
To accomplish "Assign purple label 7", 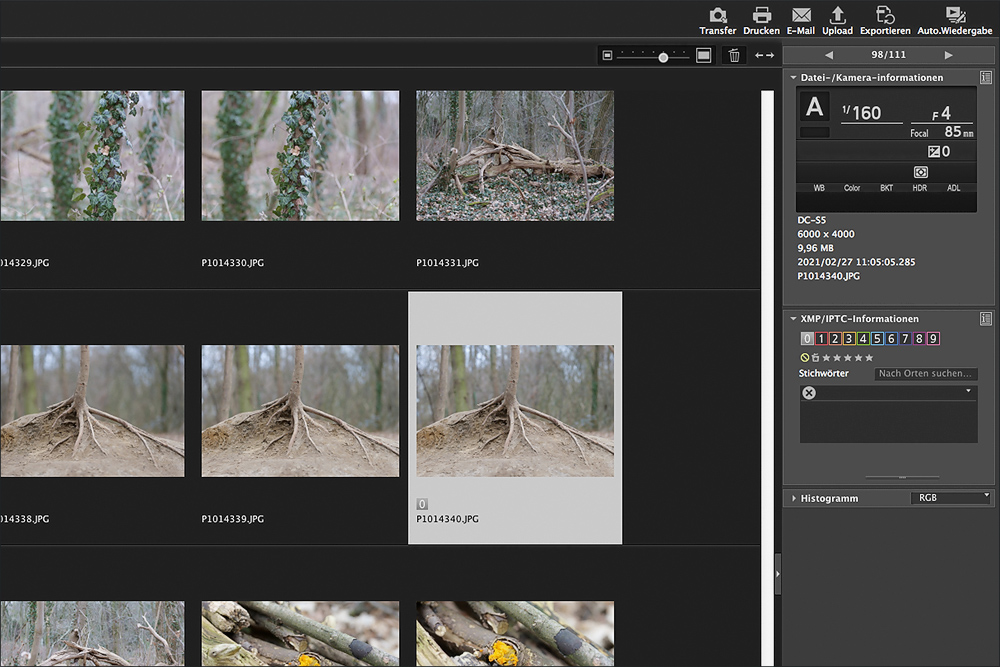I will pos(905,339).
